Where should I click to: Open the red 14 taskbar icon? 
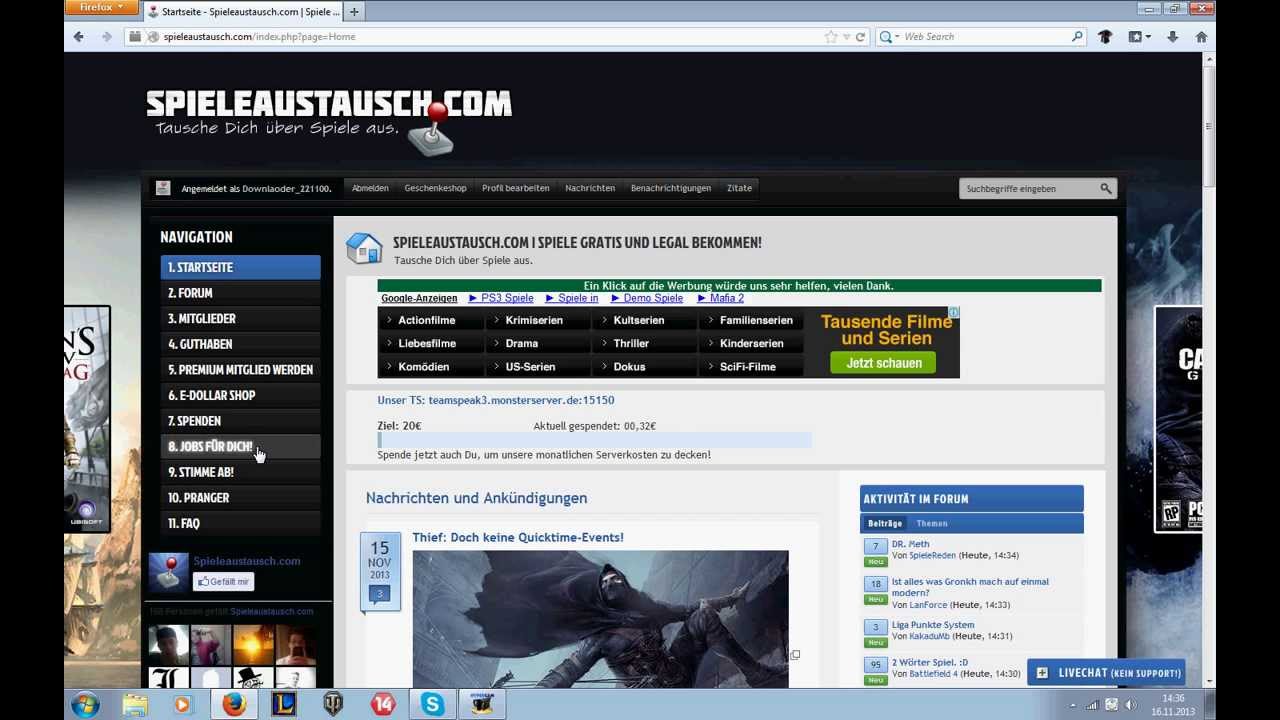point(383,705)
